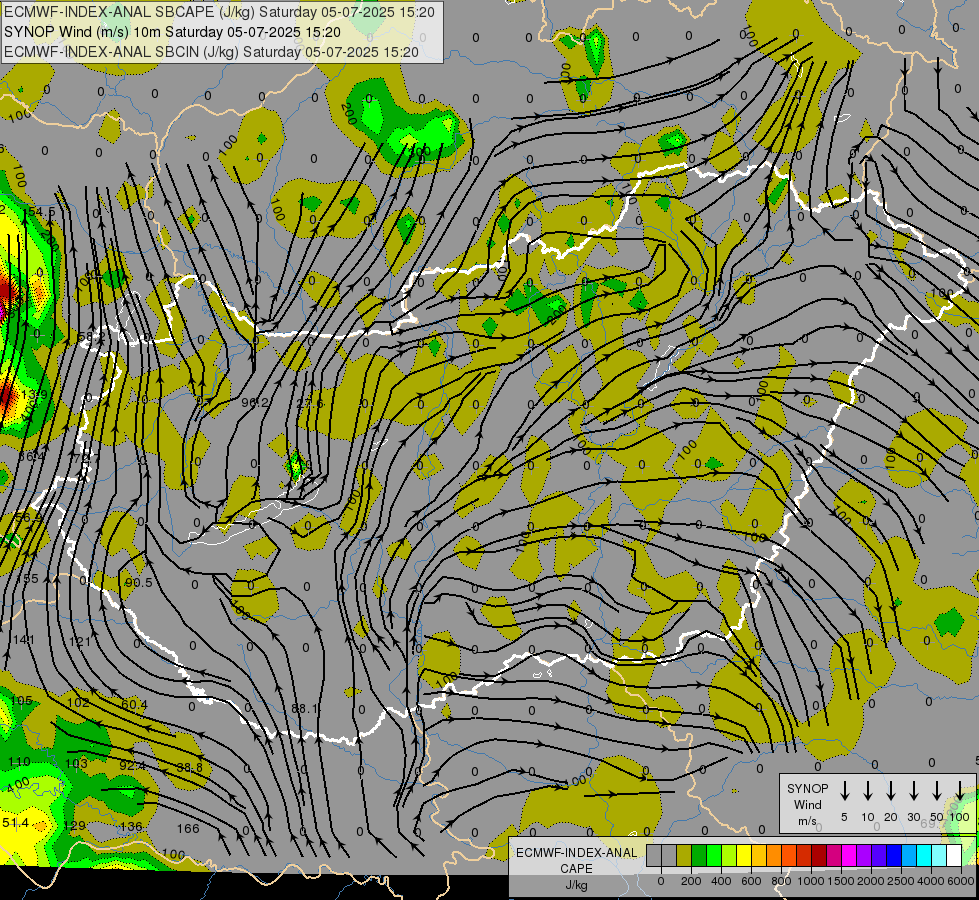Click the 72.1 value on the map
Image resolution: width=979 pixels, height=900 pixels.
click(x=86, y=457)
